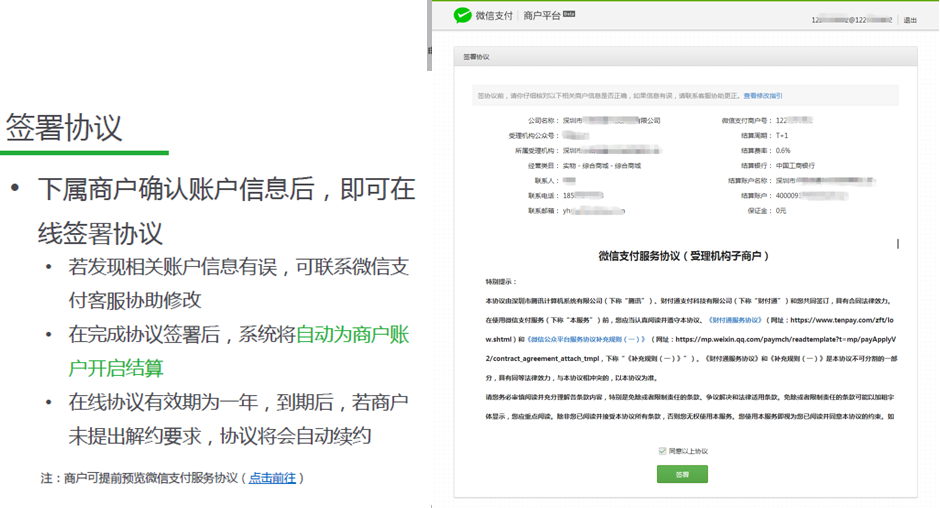The height and width of the screenshot is (508, 940).
Task: Click the 结算账户名称 value
Action: click(825, 181)
